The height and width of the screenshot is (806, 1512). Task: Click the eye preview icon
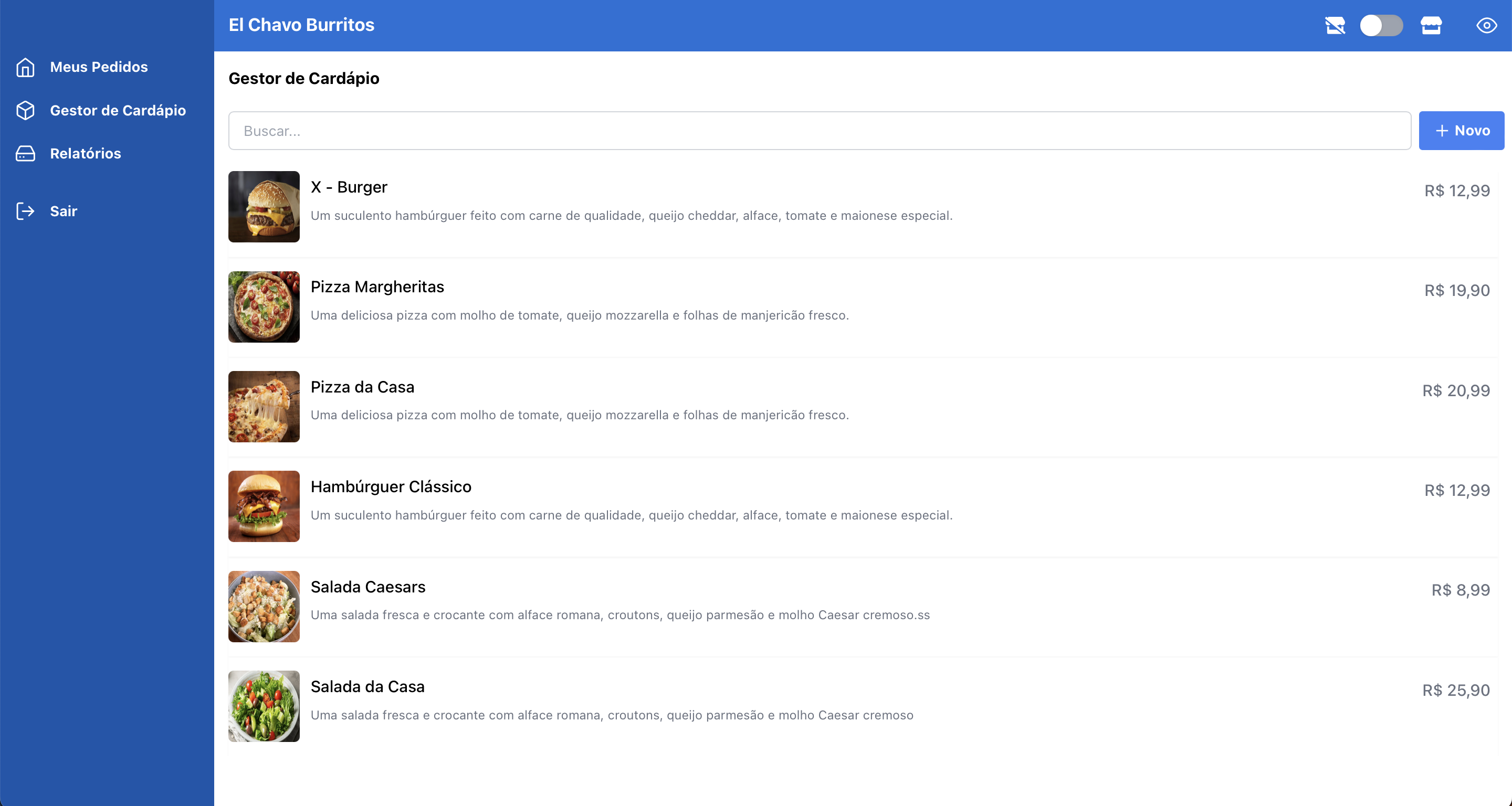1486,25
